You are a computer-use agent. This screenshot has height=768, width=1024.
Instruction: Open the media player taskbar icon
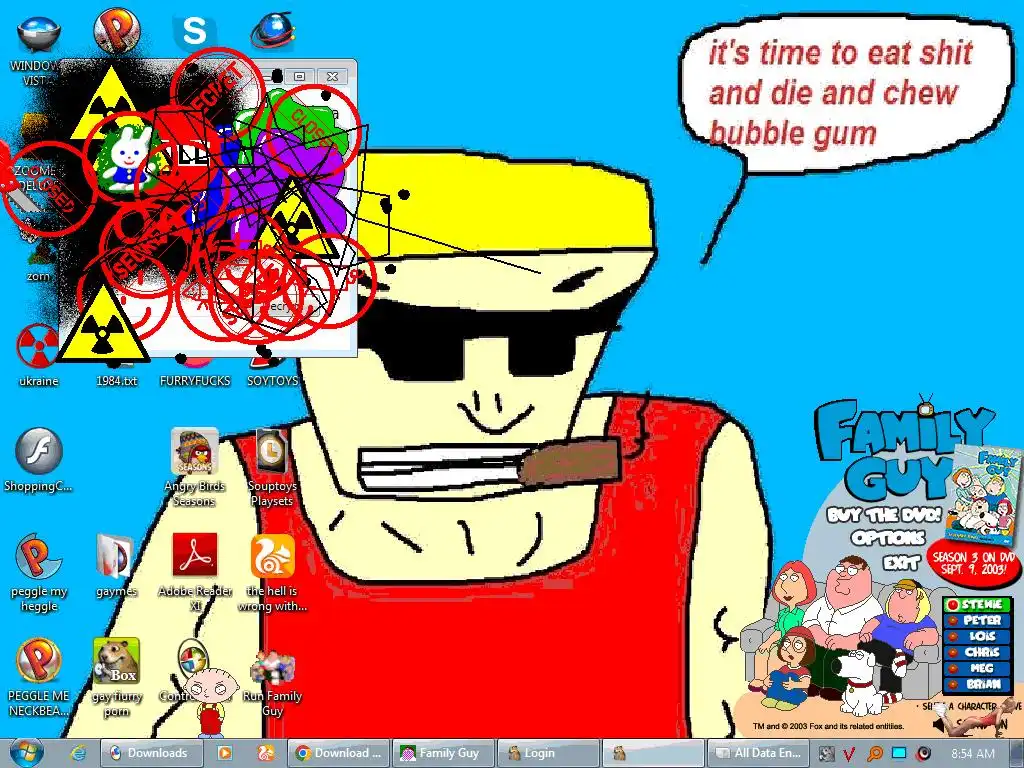(224, 753)
